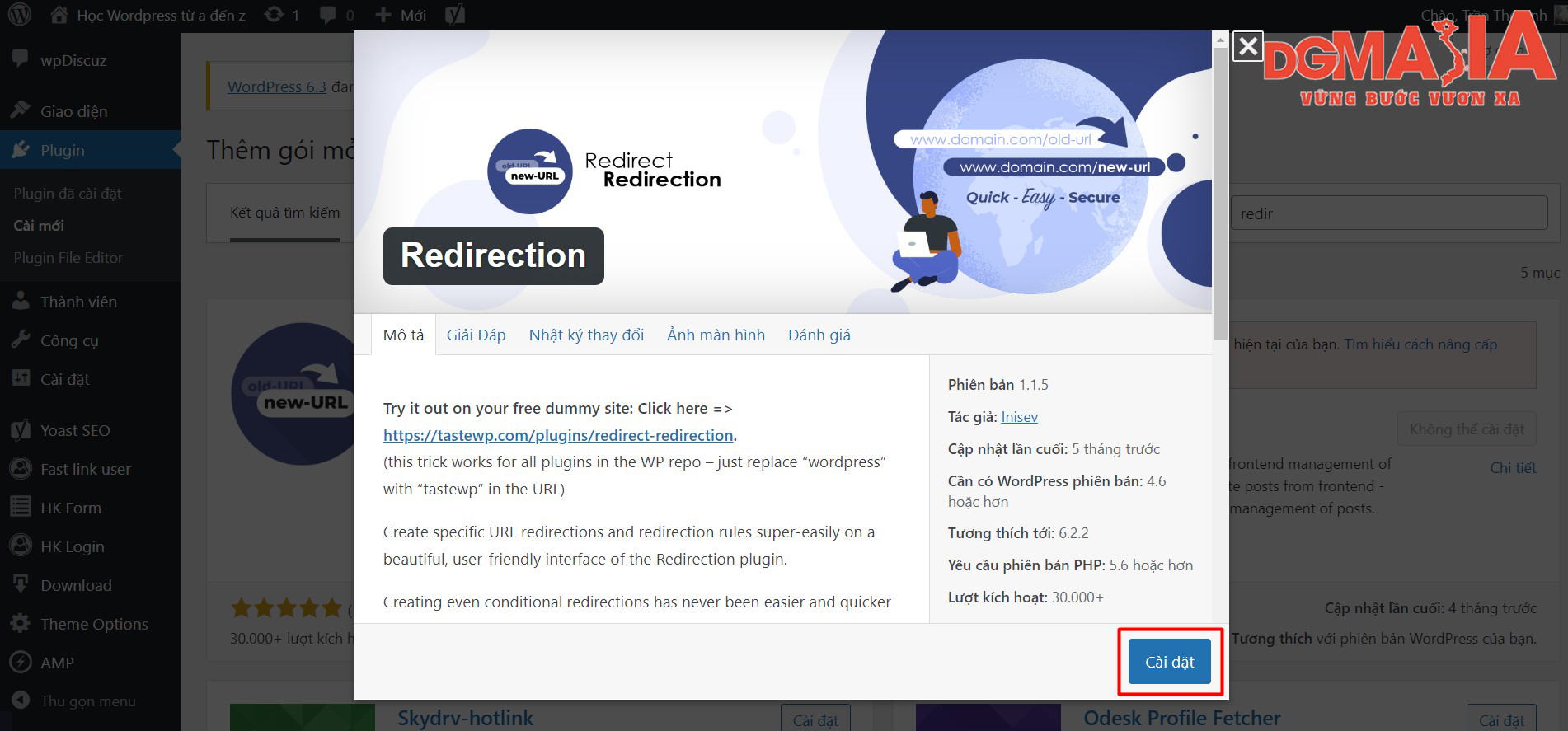
Task: Open the Ảnh màn hình tab
Action: pyautogui.click(x=716, y=335)
